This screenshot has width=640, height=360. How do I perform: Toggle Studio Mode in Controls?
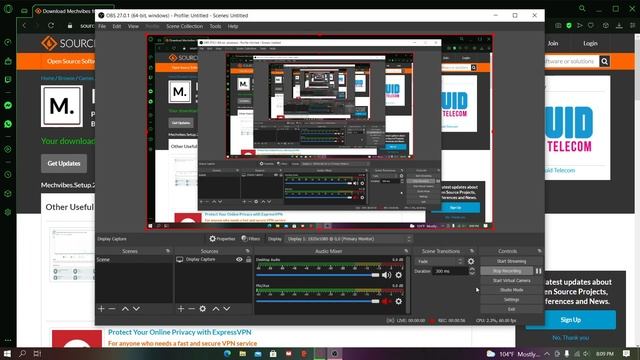(x=511, y=290)
